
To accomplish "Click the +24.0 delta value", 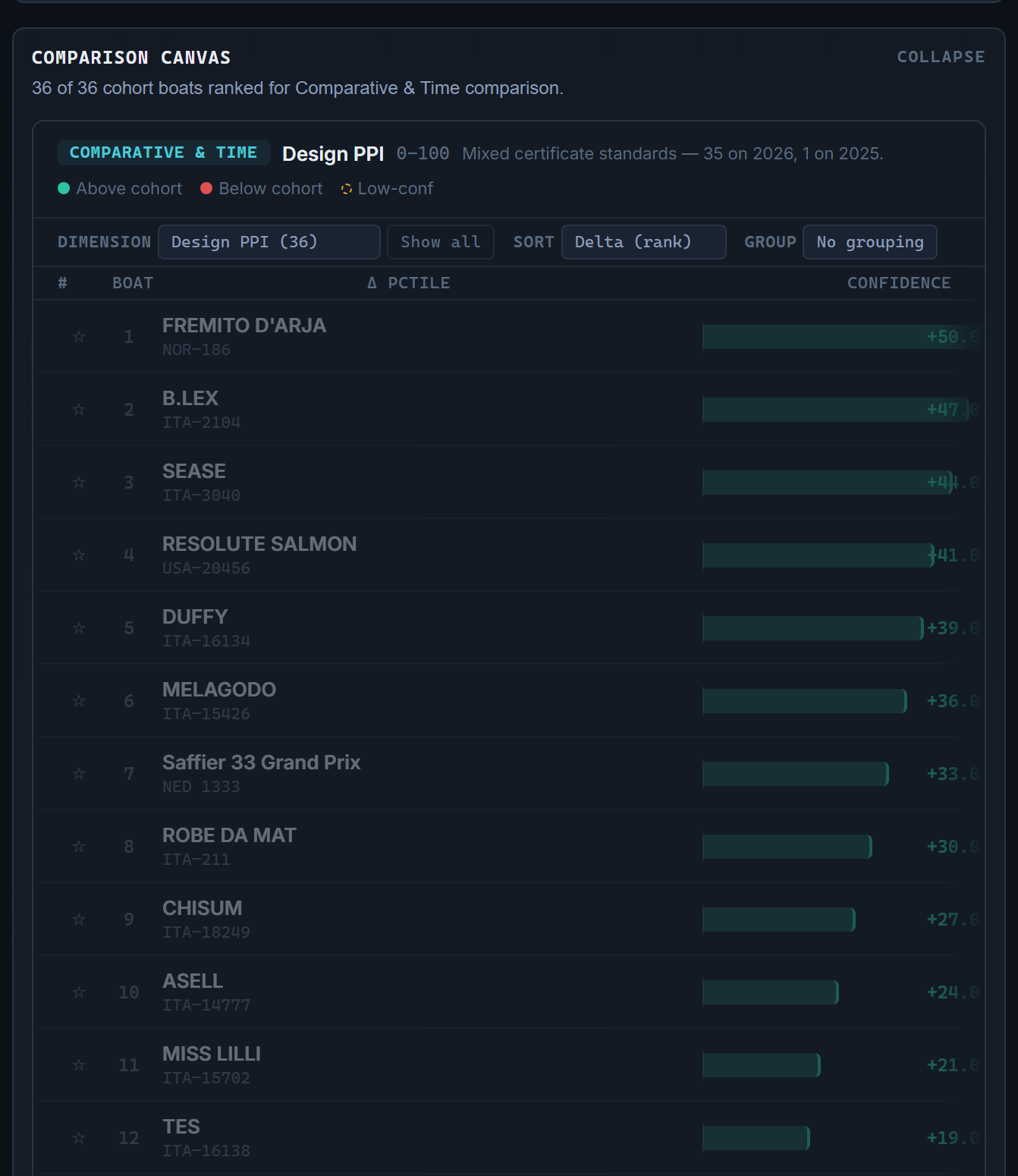I will [x=953, y=992].
